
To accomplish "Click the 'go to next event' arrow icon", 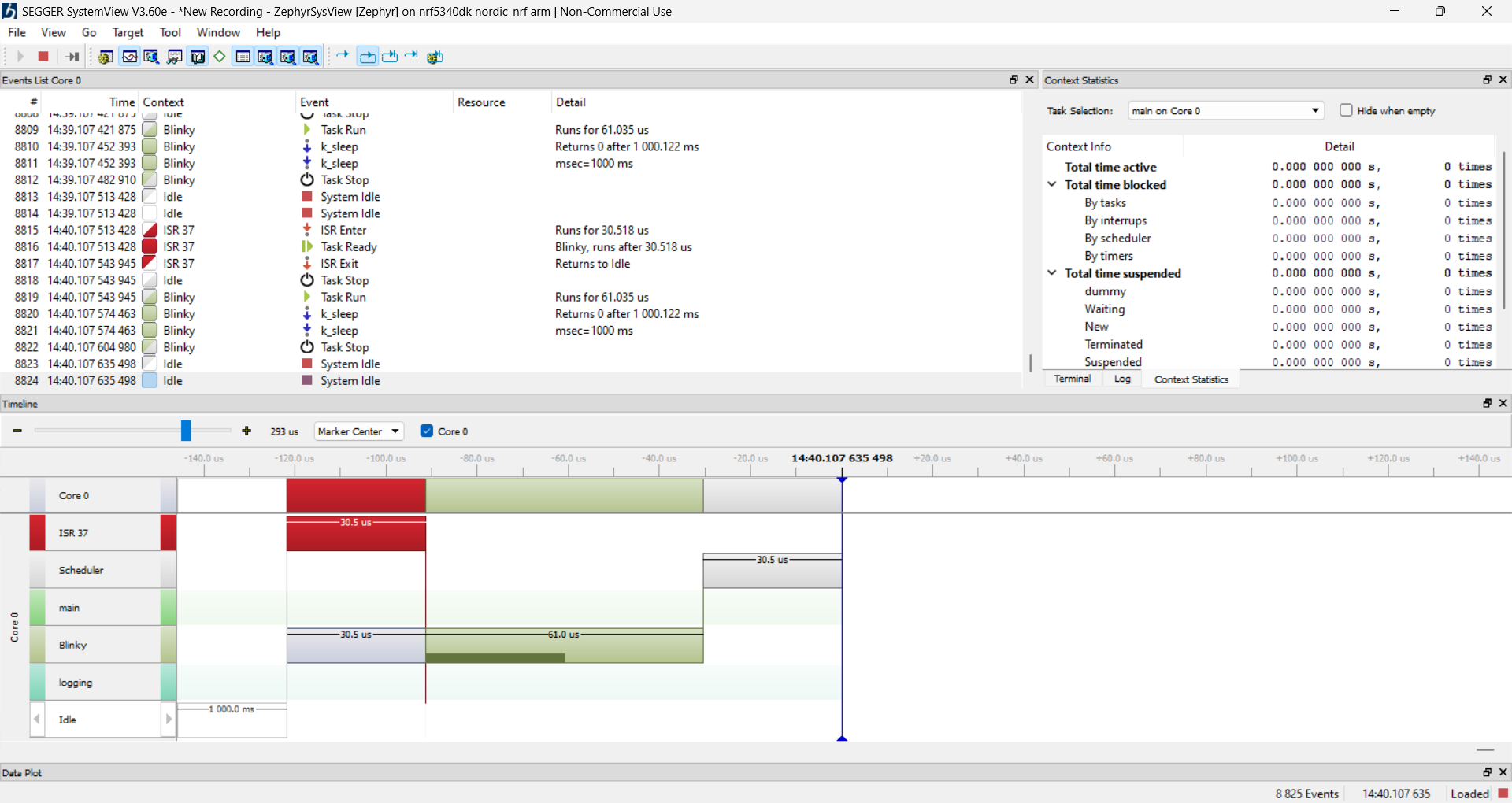I will (x=342, y=56).
